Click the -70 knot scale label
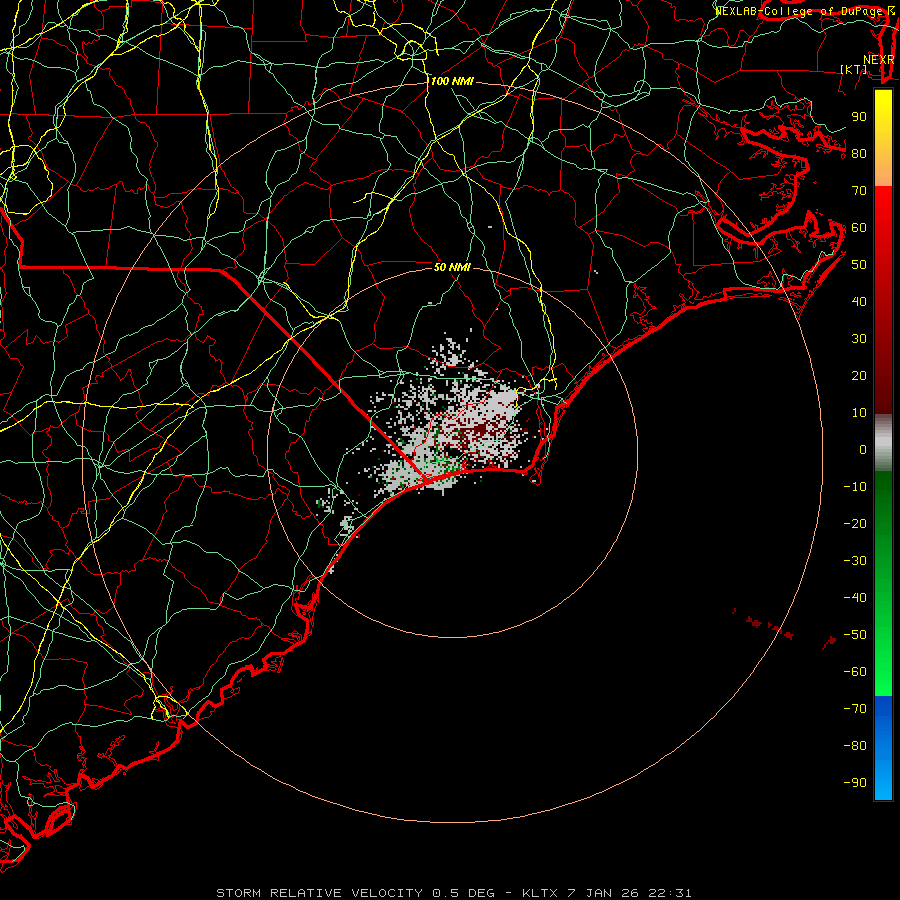900x900 pixels. click(855, 709)
